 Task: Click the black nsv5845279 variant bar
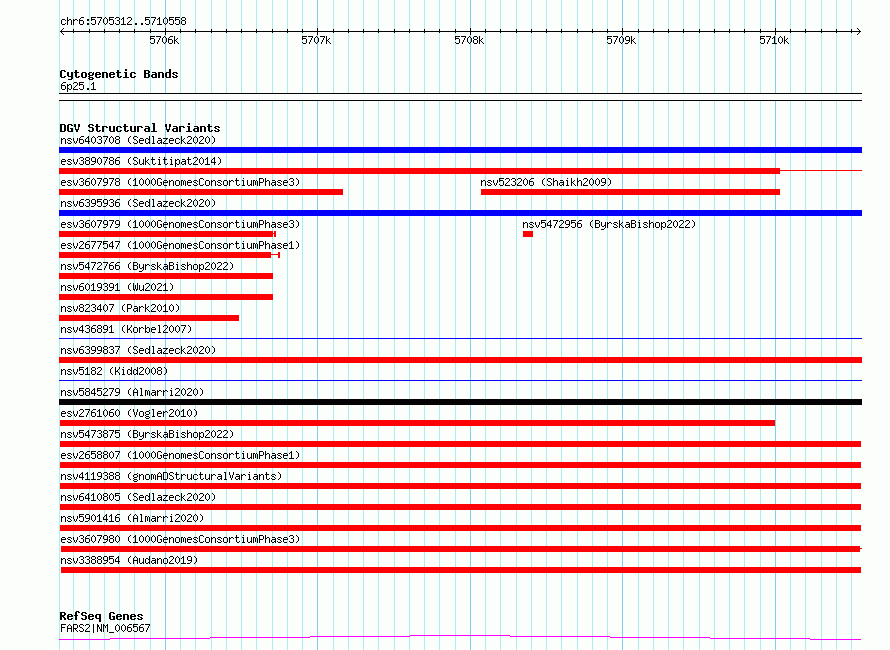(460, 402)
